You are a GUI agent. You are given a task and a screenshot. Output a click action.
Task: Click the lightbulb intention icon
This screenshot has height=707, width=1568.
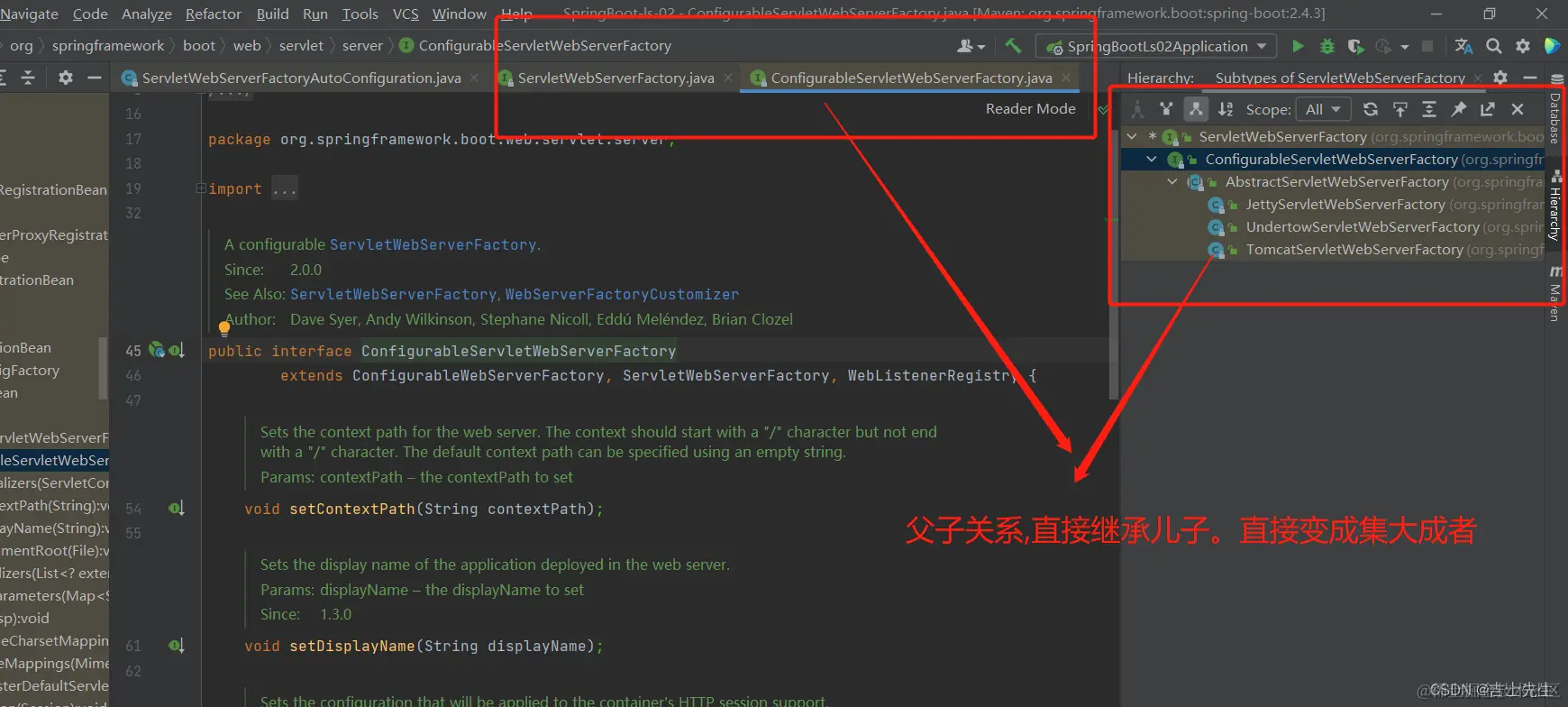pyautogui.click(x=224, y=328)
